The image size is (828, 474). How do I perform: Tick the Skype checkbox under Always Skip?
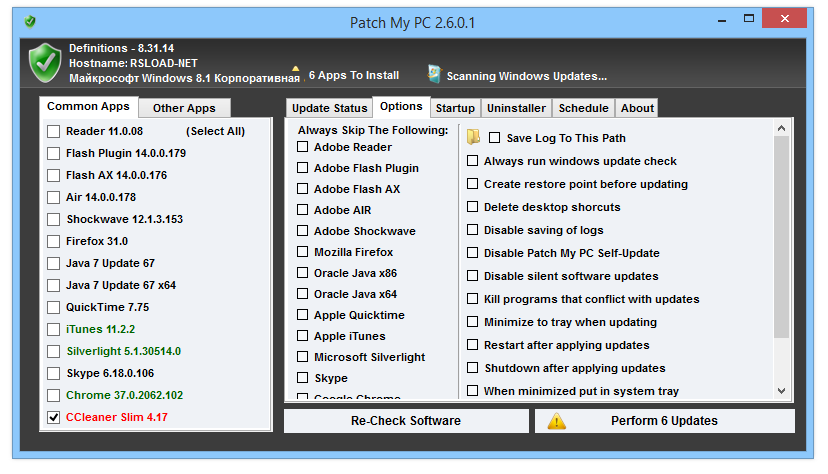point(303,378)
